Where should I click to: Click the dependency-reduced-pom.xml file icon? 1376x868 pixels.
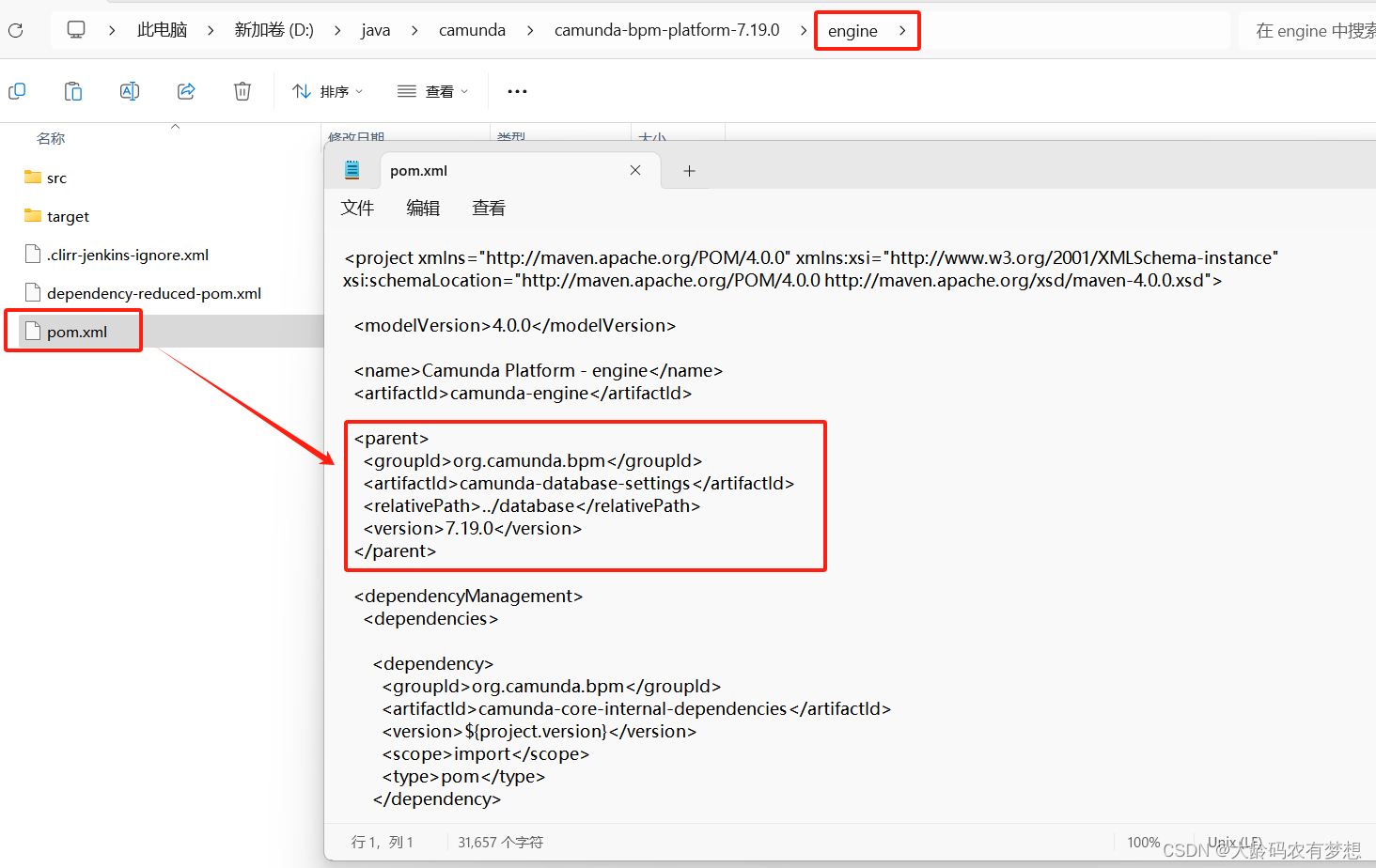33,292
